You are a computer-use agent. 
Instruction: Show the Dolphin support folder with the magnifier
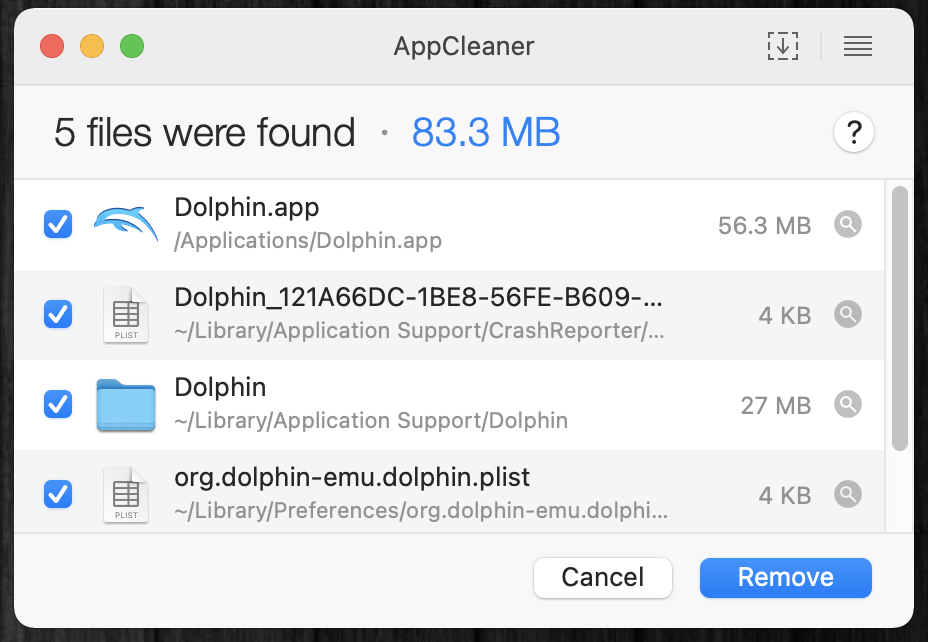848,405
